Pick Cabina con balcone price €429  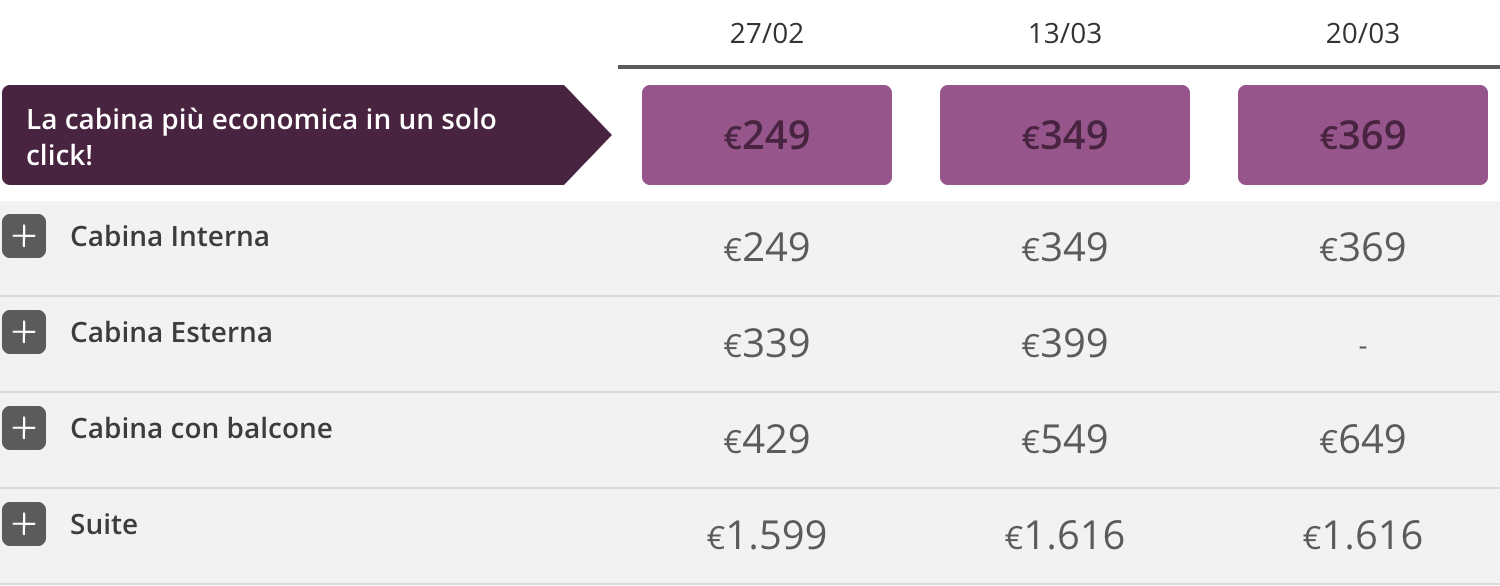point(767,439)
